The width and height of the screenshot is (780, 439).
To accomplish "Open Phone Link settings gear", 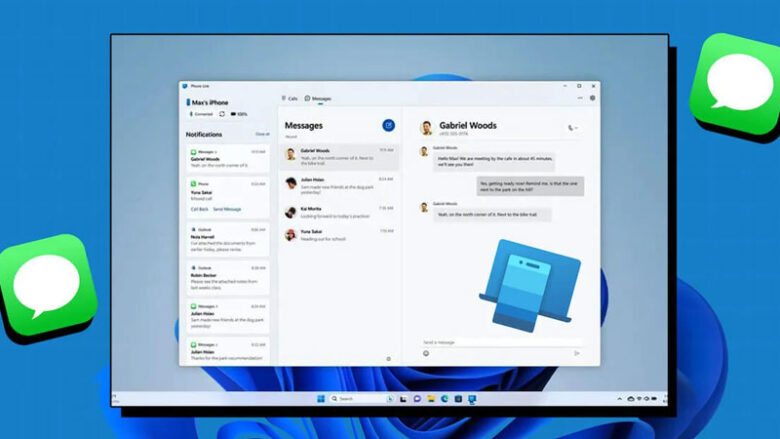I will (x=592, y=98).
